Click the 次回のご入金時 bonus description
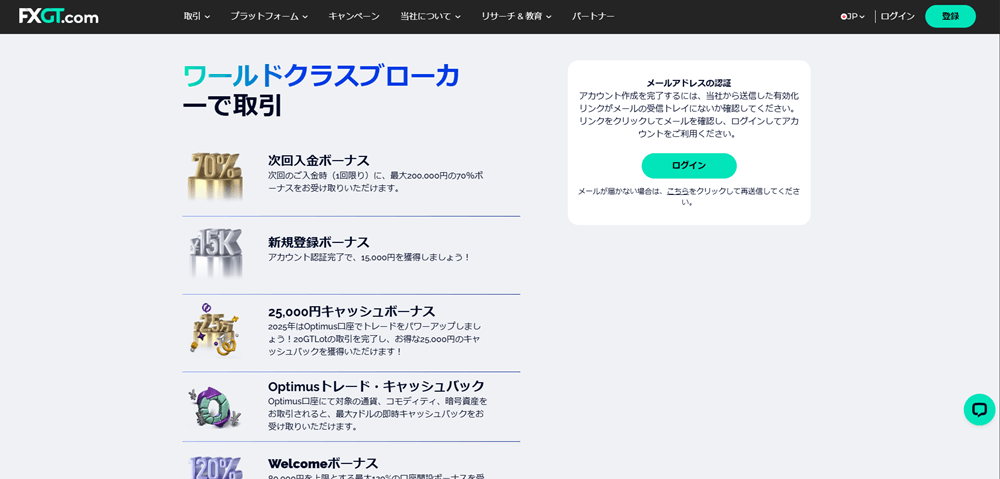Viewport: 1000px width, 479px height. coord(375,182)
